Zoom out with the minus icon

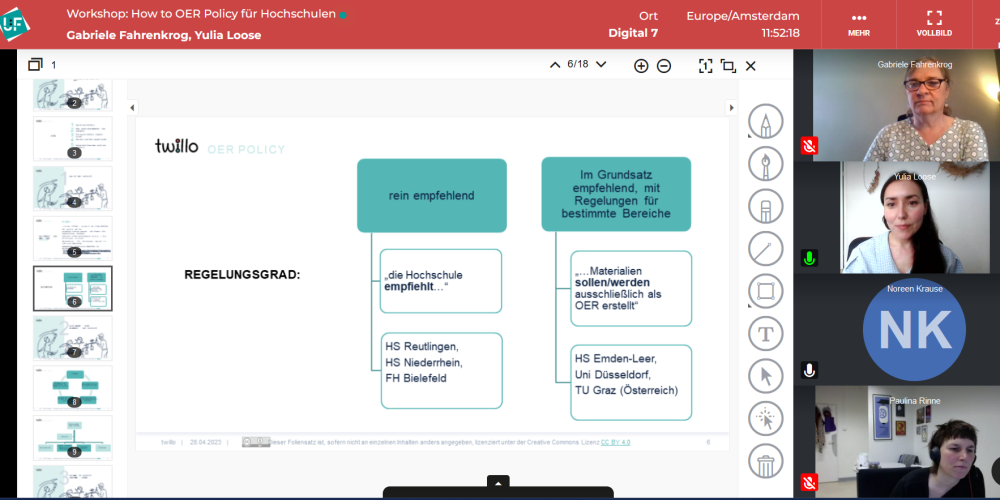click(664, 66)
